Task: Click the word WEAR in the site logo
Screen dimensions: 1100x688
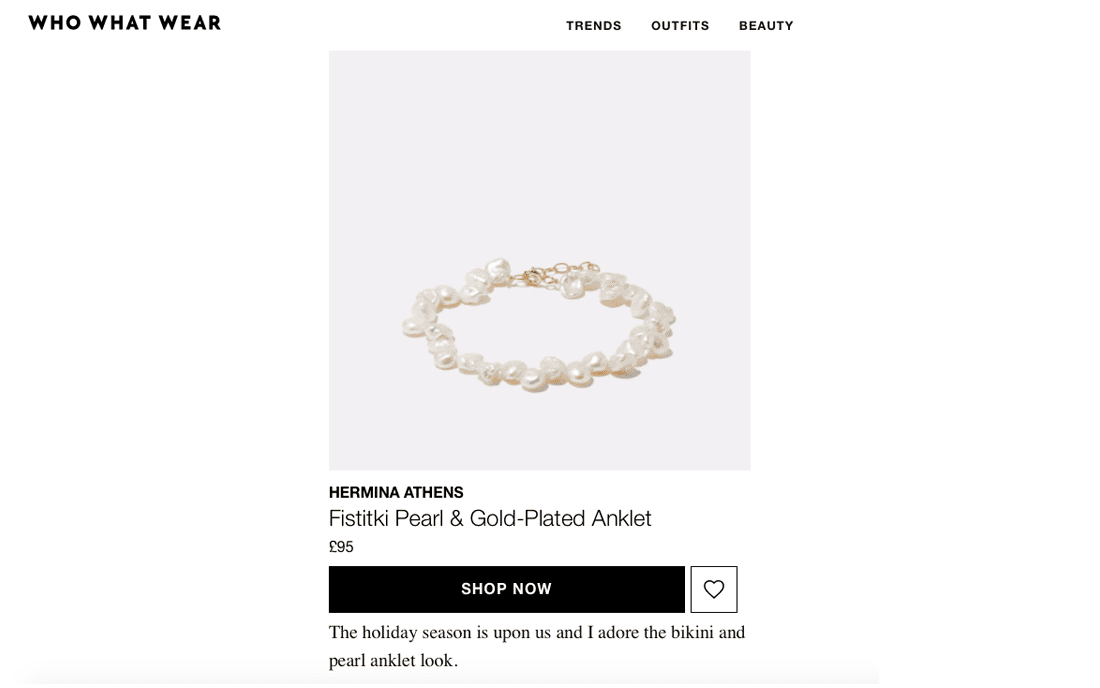Action: pos(189,23)
